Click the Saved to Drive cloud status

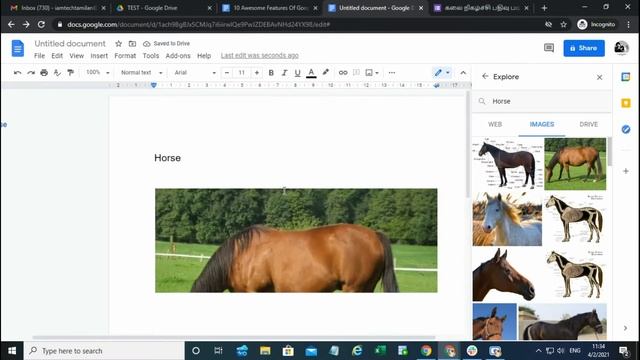[167, 43]
